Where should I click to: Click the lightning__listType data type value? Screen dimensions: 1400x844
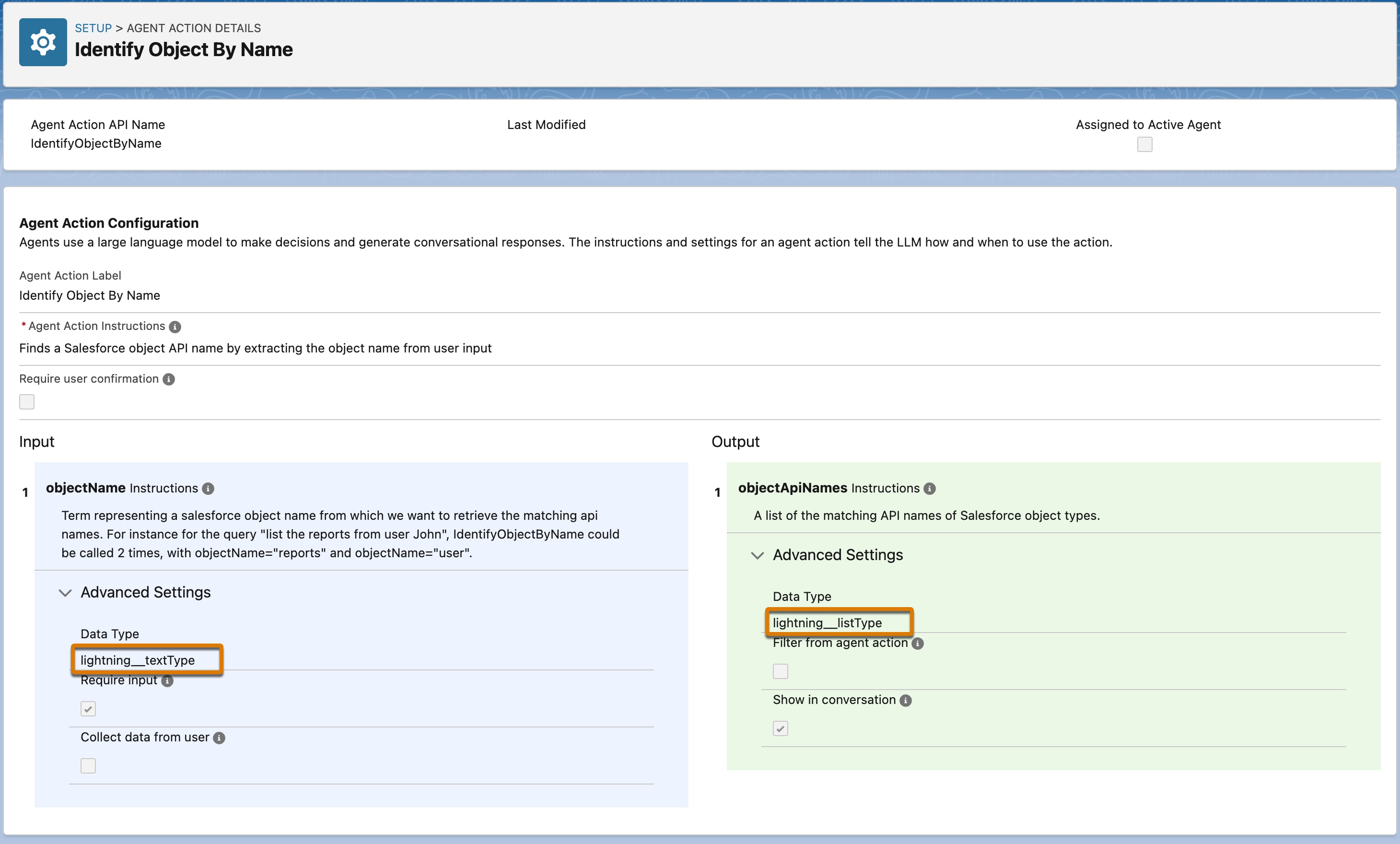pos(827,622)
